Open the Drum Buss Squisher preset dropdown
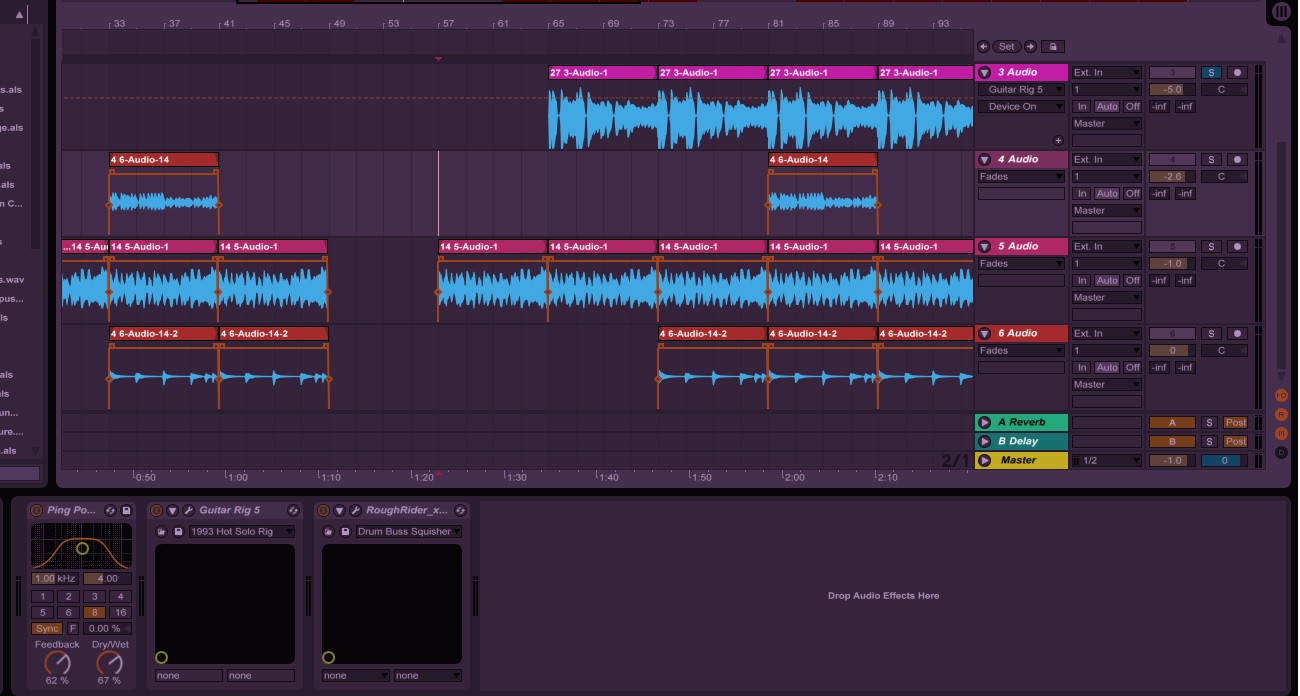This screenshot has height=696, width=1300. [408, 532]
